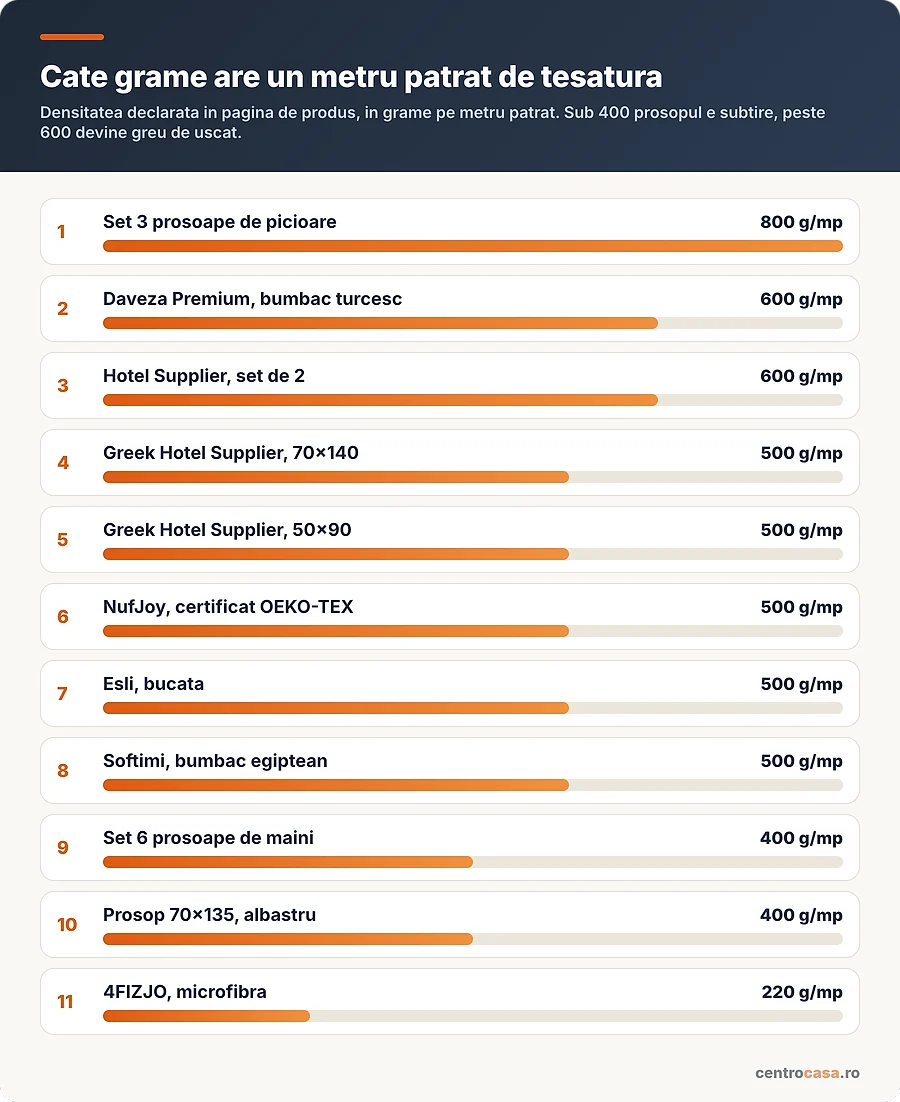Screen dimensions: 900x1102
Task: Click the 220 g/mp density value
Action: (x=802, y=992)
